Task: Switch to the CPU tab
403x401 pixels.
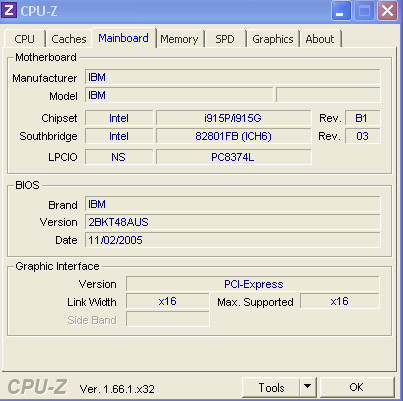Action: [24, 39]
